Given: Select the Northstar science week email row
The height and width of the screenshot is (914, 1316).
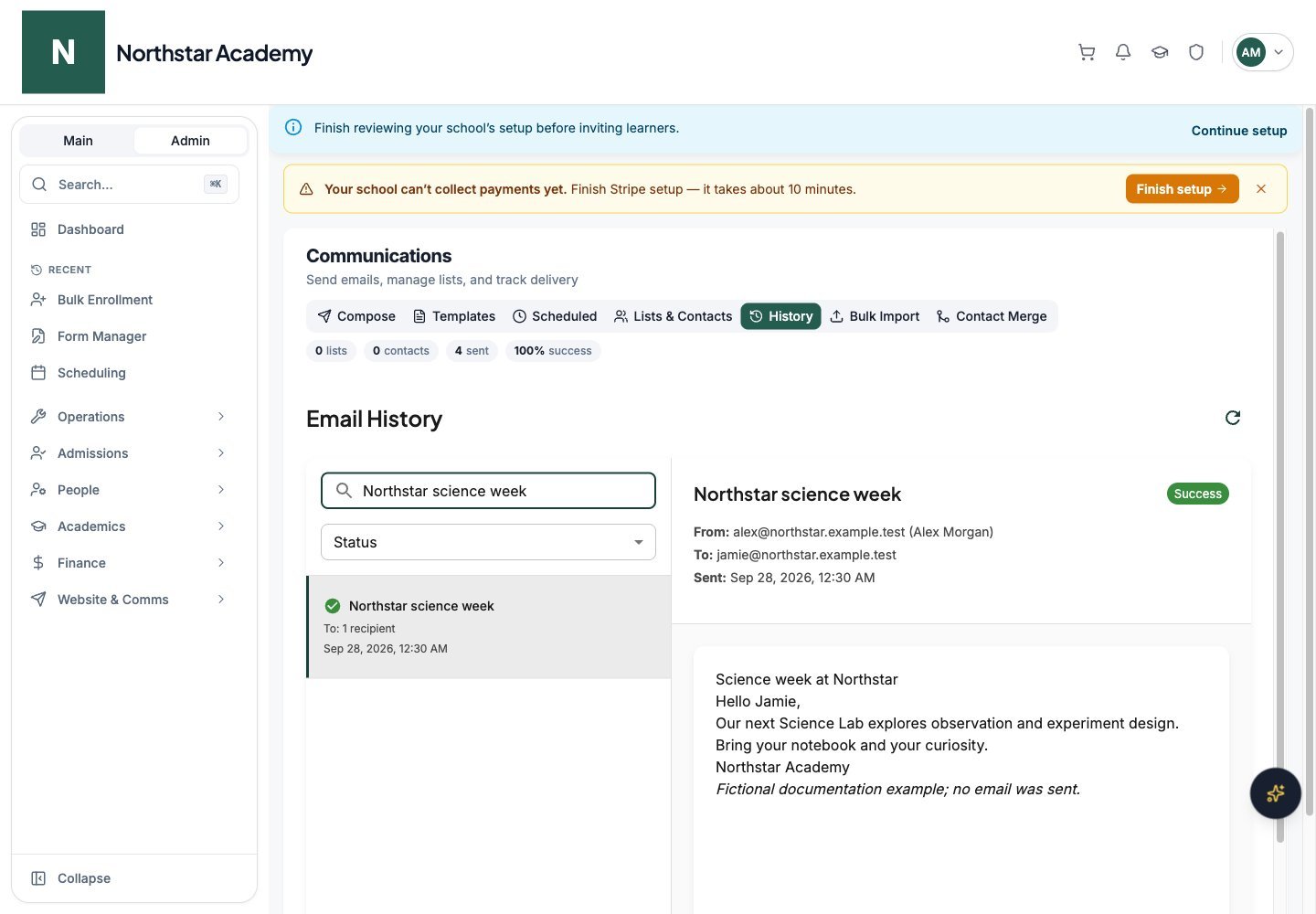Looking at the screenshot, I should pos(489,627).
